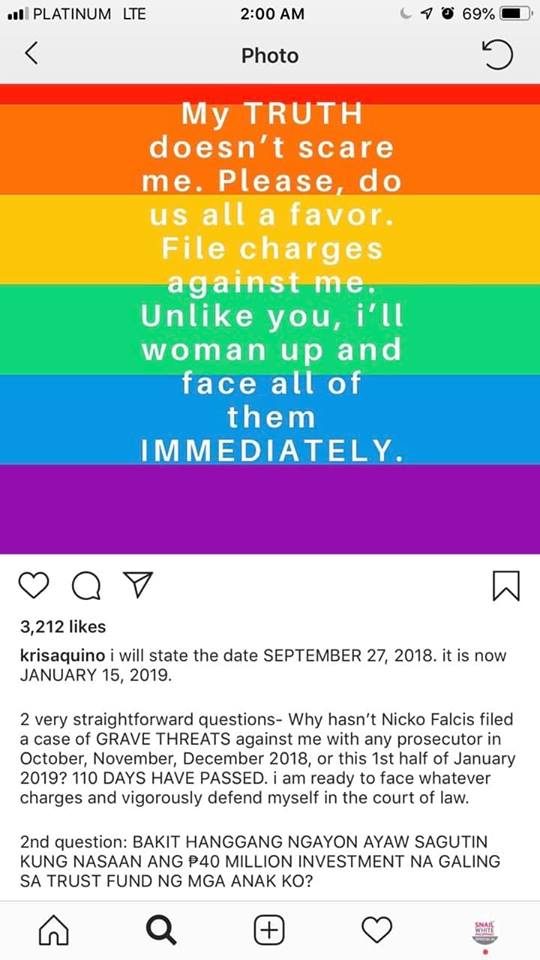Share post via paper plane icon
The height and width of the screenshot is (960, 540).
pyautogui.click(x=138, y=585)
